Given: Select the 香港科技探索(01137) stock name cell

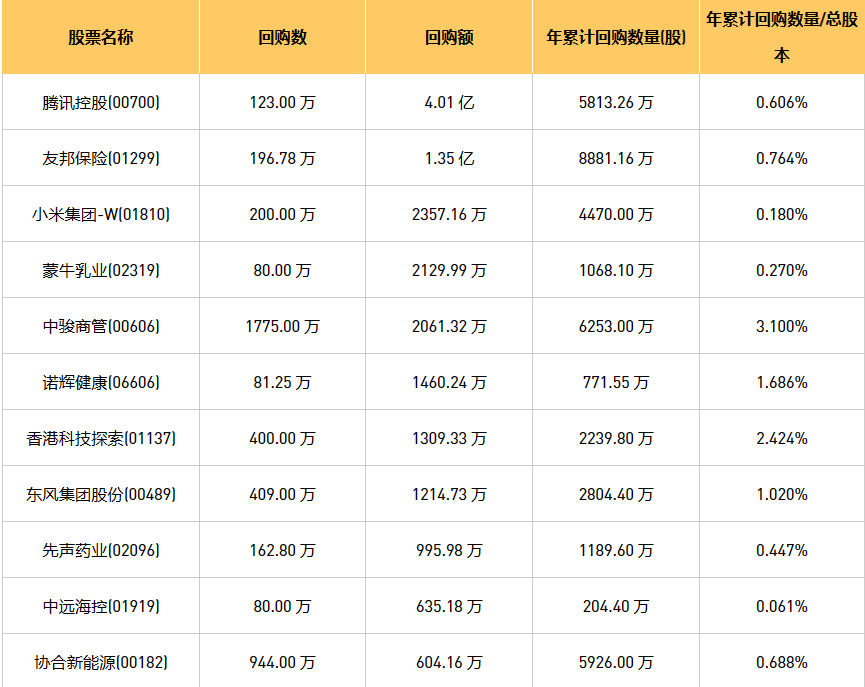Looking at the screenshot, I should [100, 438].
